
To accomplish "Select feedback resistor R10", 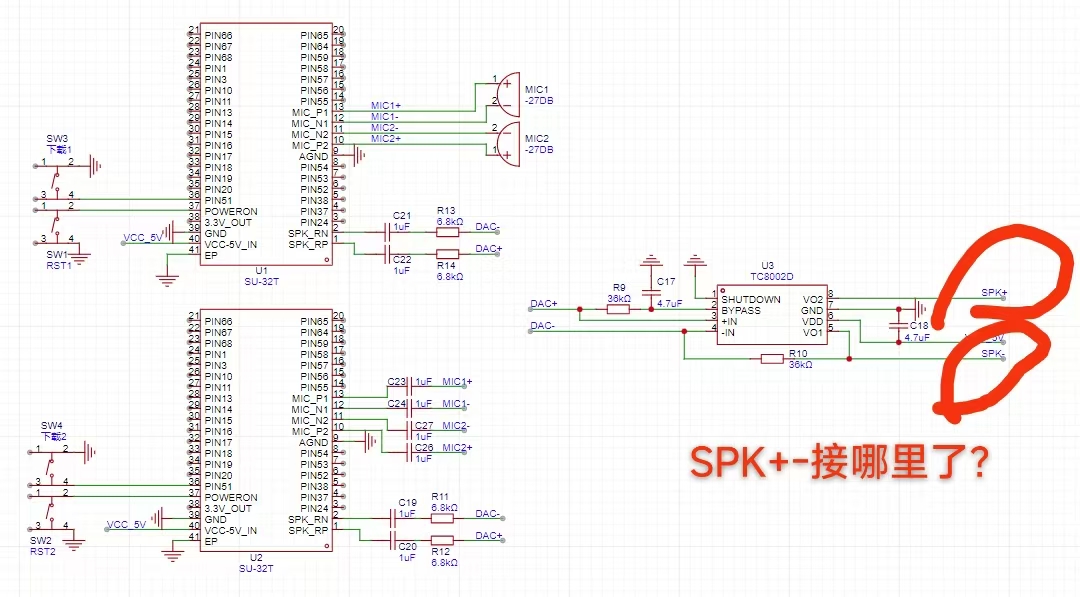I will [771, 358].
